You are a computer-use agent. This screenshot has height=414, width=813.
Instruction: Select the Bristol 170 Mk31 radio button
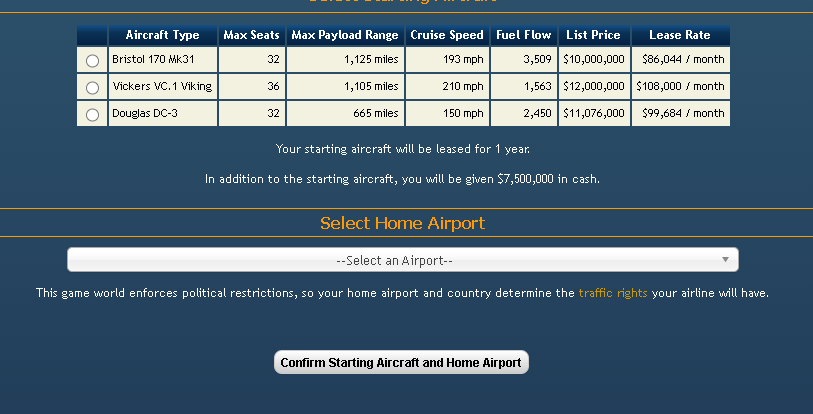click(x=92, y=61)
